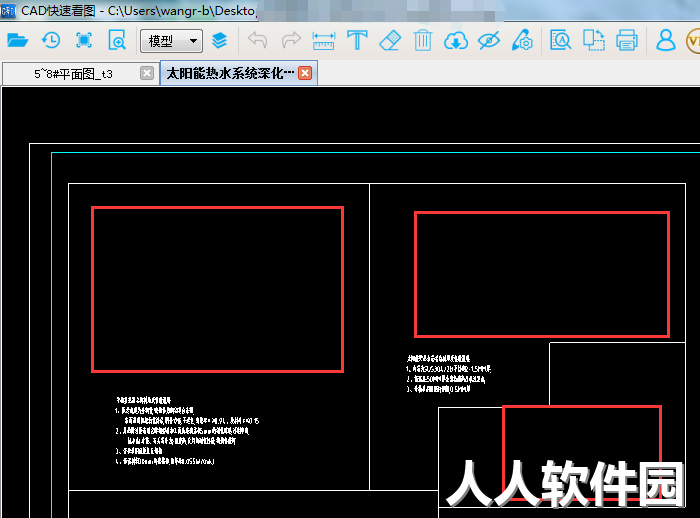Click the print icon

coord(627,41)
